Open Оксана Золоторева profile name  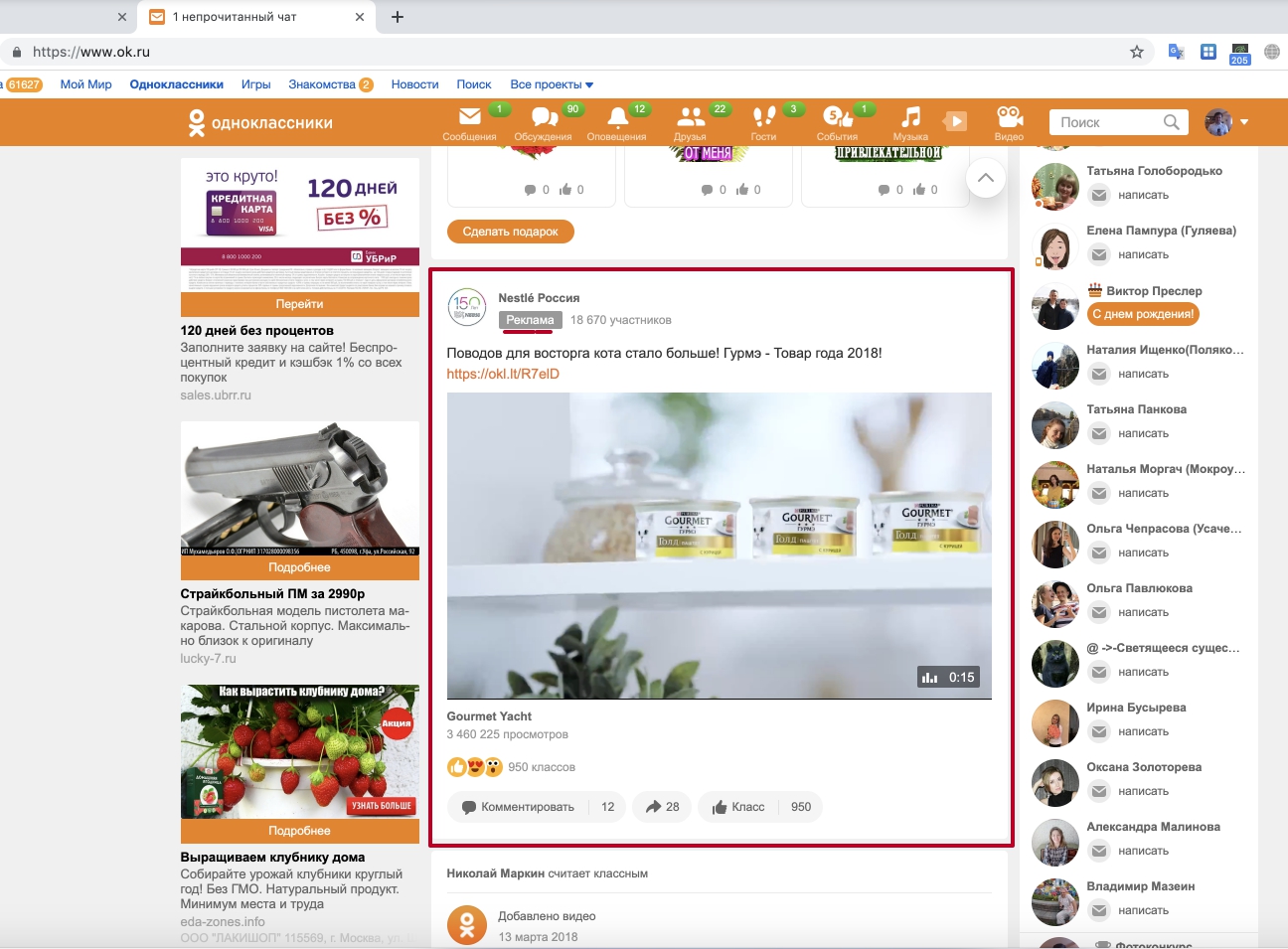click(1144, 767)
